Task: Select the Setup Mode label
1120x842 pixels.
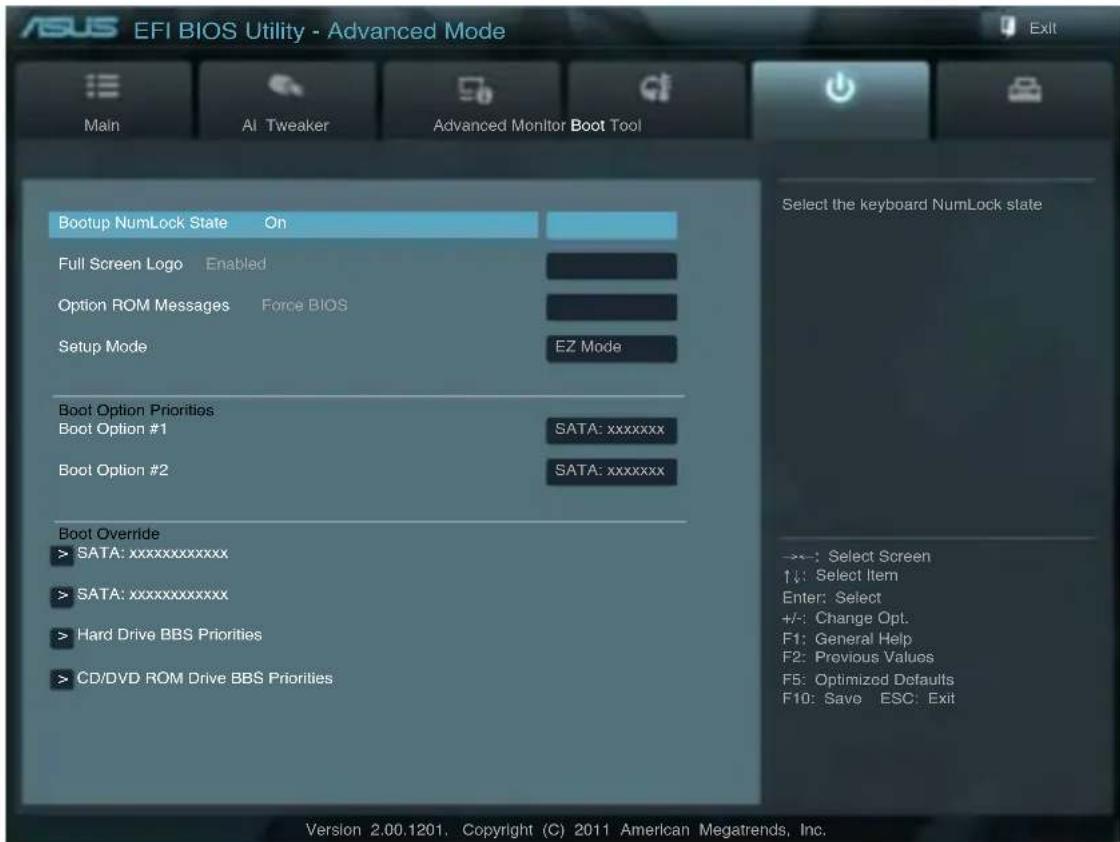Action: (x=103, y=346)
